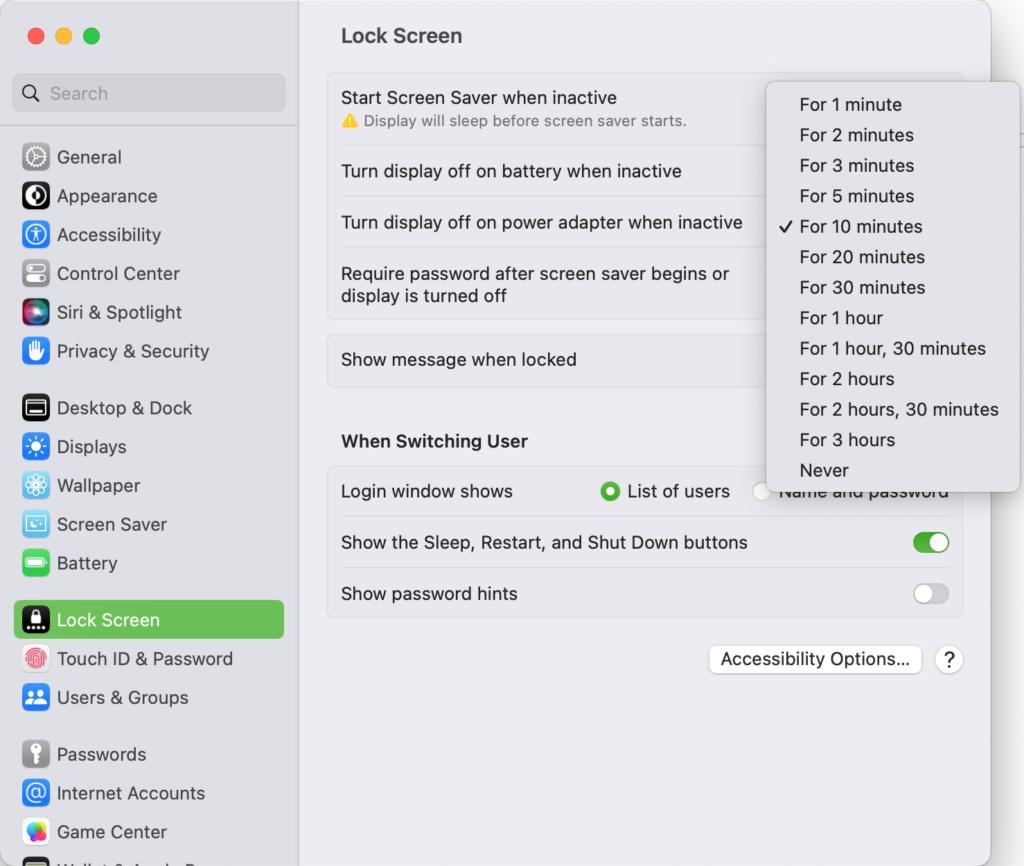This screenshot has height=866, width=1024.
Task: Open the Game Center icon
Action: (x=36, y=832)
